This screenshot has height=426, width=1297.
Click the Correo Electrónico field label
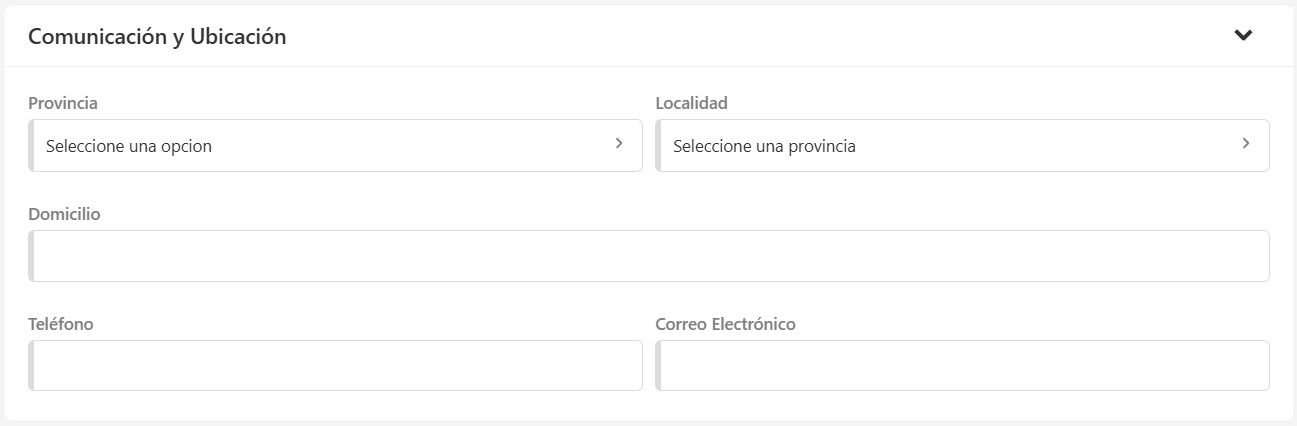725,324
